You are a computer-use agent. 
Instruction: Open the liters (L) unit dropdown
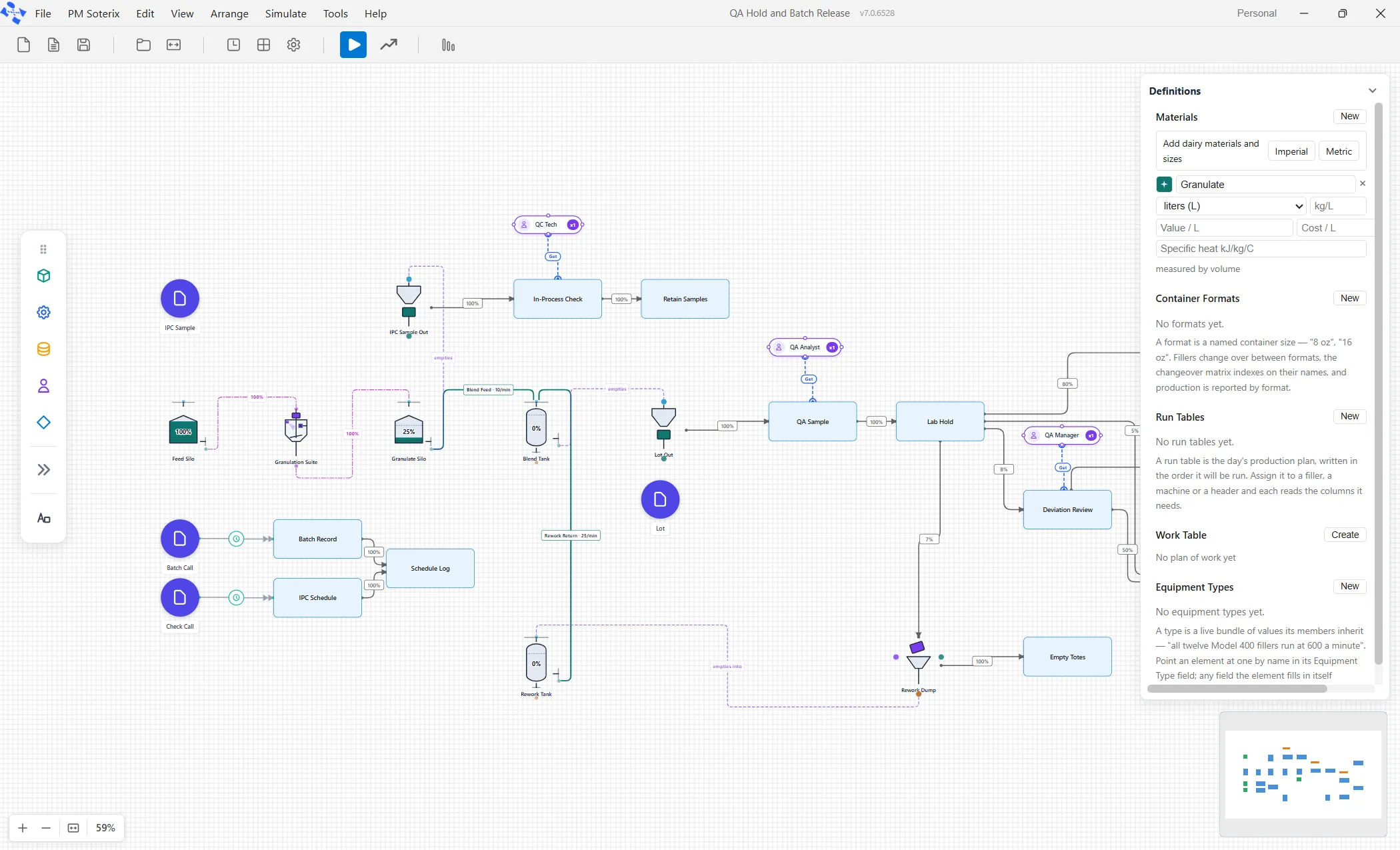(1231, 206)
